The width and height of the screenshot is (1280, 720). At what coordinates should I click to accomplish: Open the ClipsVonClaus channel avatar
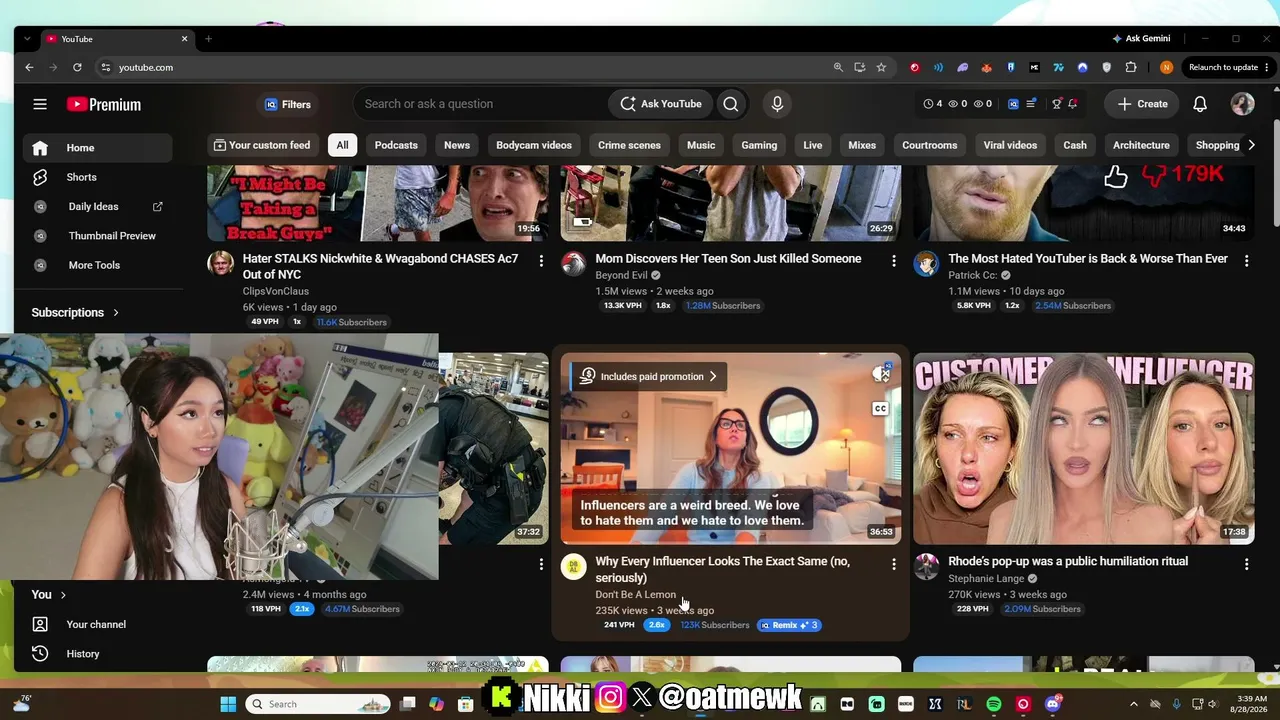tap(220, 264)
